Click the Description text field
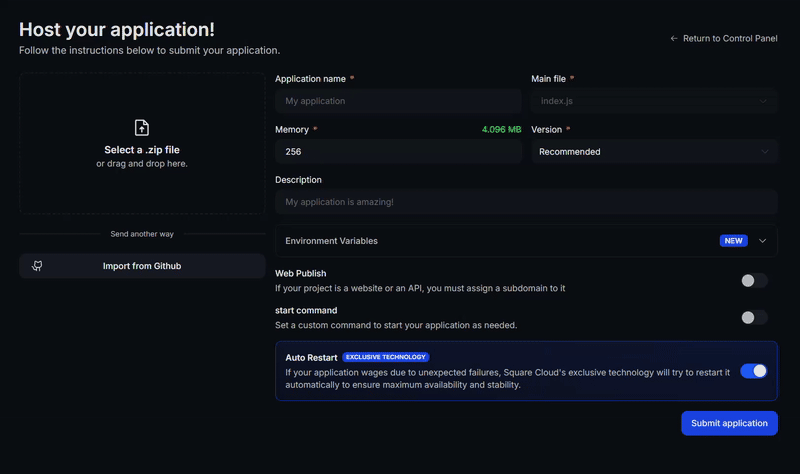Image resolution: width=800 pixels, height=474 pixels. [x=526, y=202]
